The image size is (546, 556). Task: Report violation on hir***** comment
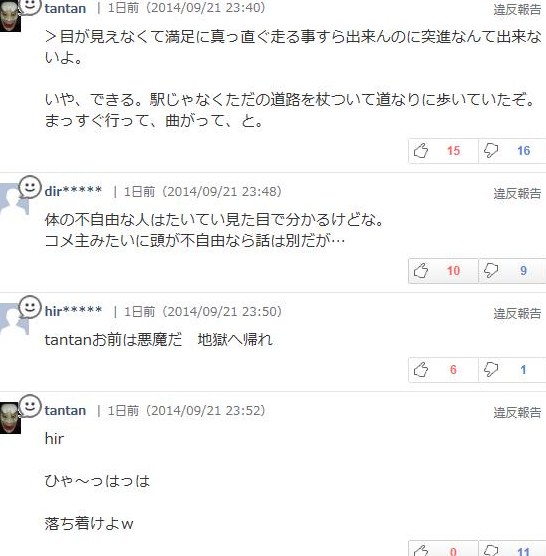517,313
